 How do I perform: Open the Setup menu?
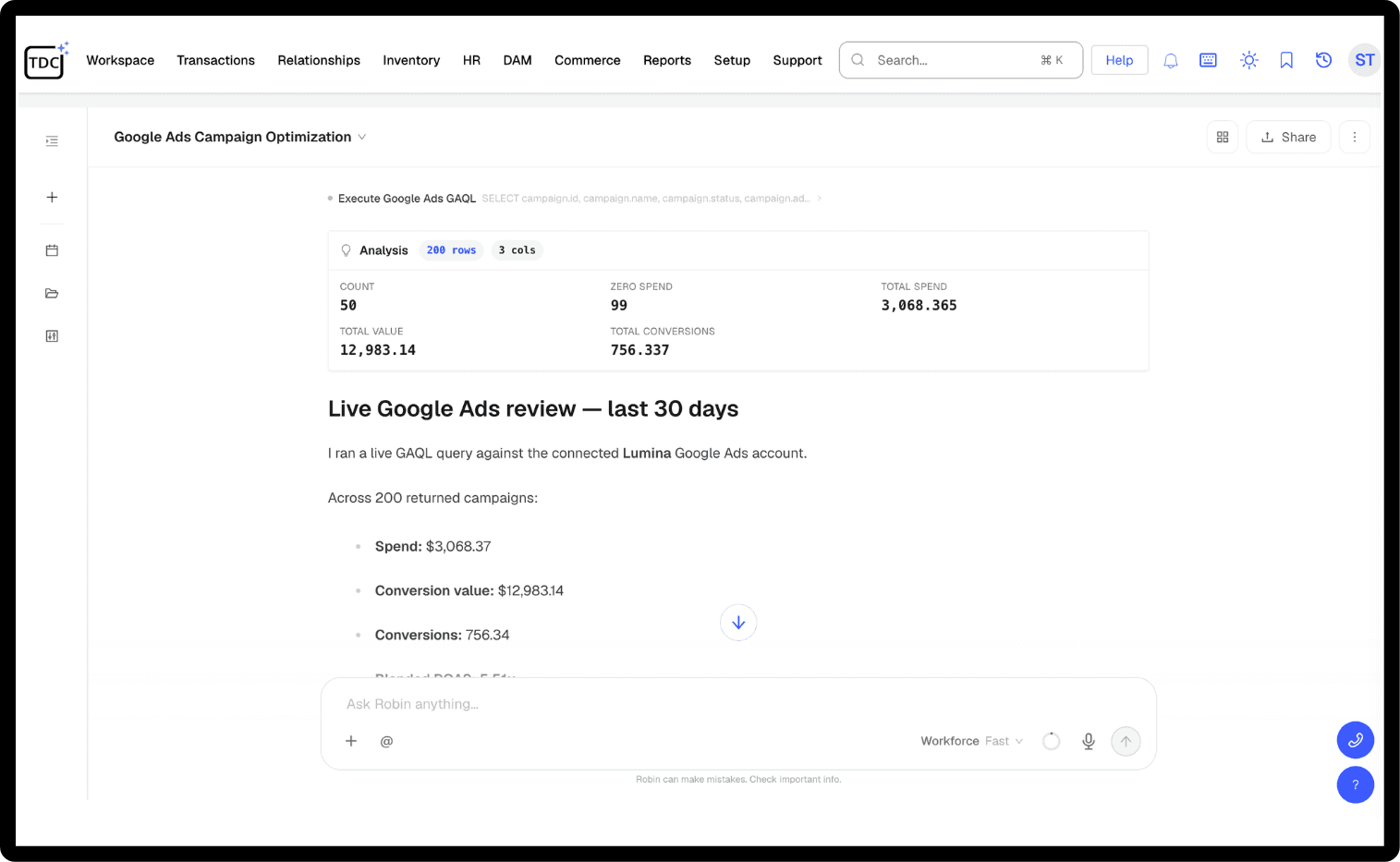732,60
